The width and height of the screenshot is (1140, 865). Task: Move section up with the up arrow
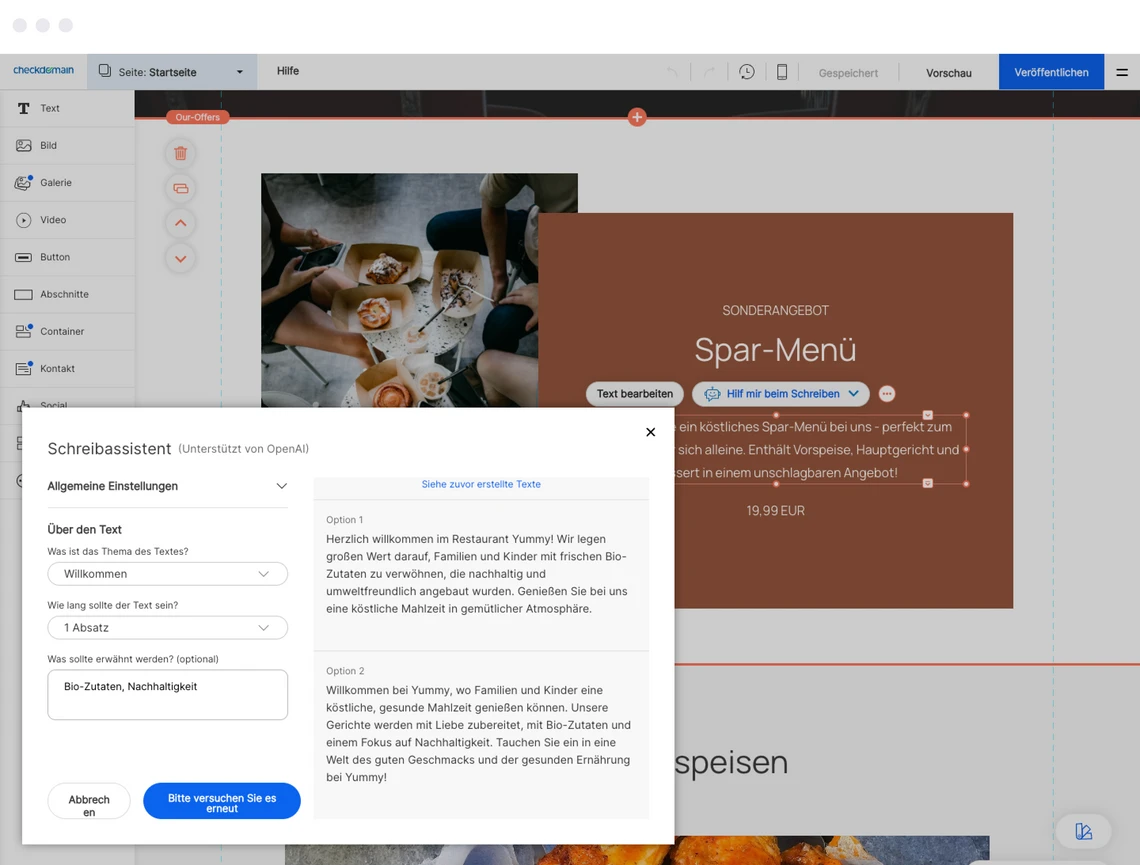(x=180, y=223)
